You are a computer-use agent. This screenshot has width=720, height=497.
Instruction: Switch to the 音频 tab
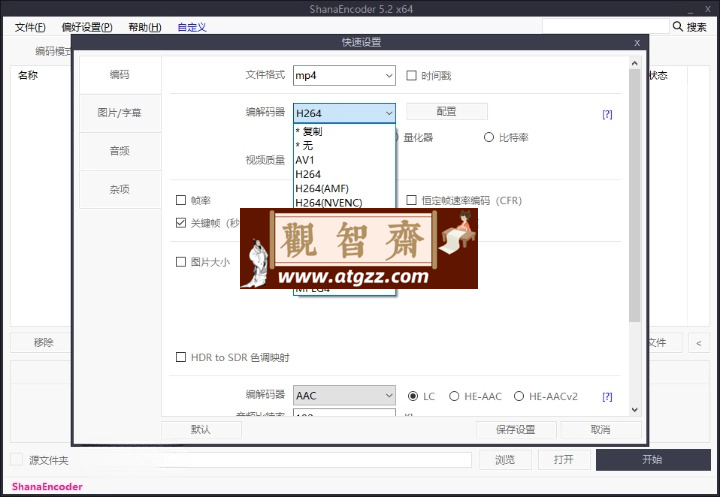pos(120,151)
